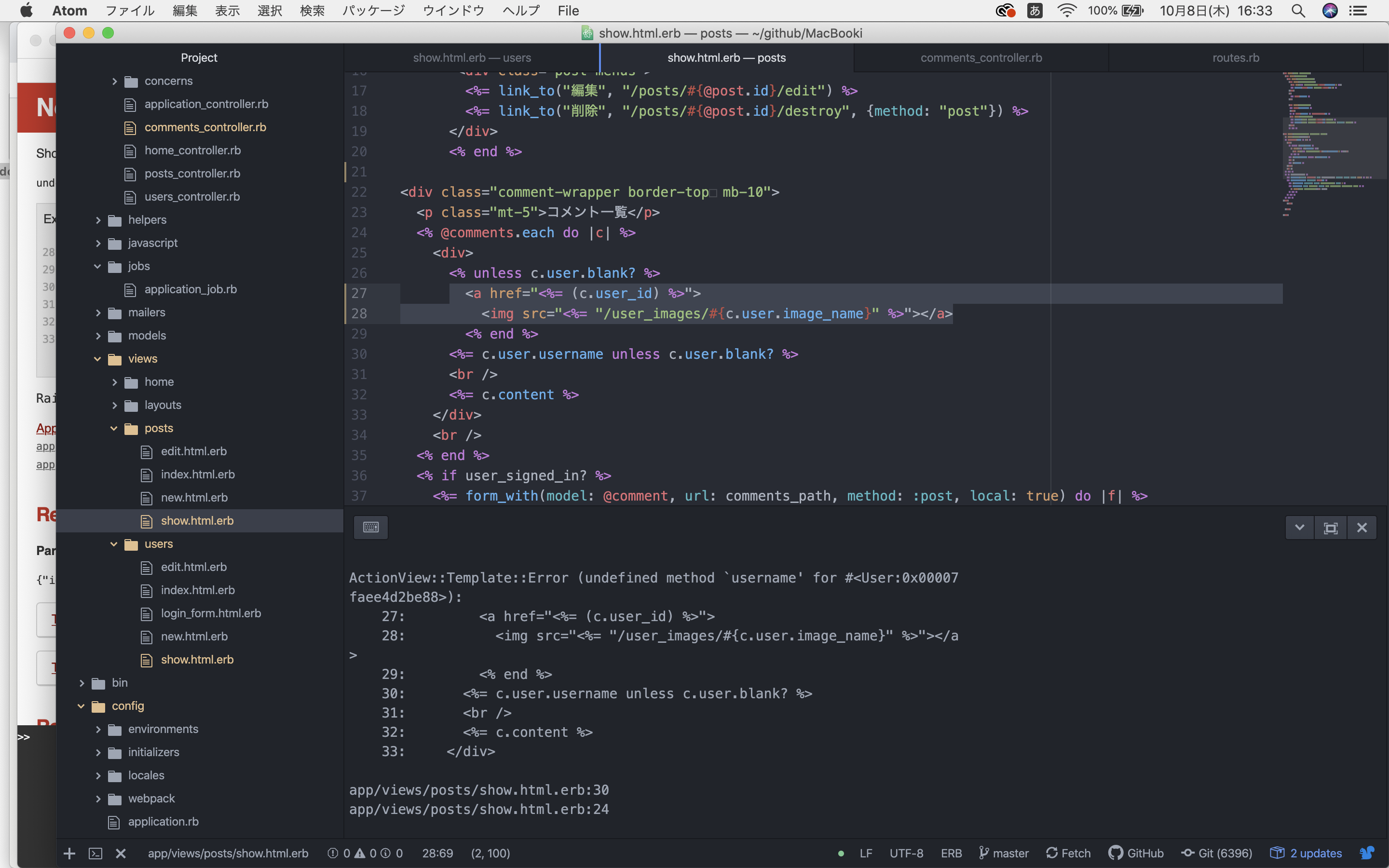Viewport: 1389px width, 868px height.
Task: Click the X icon beside terminal icon
Action: pos(121,853)
